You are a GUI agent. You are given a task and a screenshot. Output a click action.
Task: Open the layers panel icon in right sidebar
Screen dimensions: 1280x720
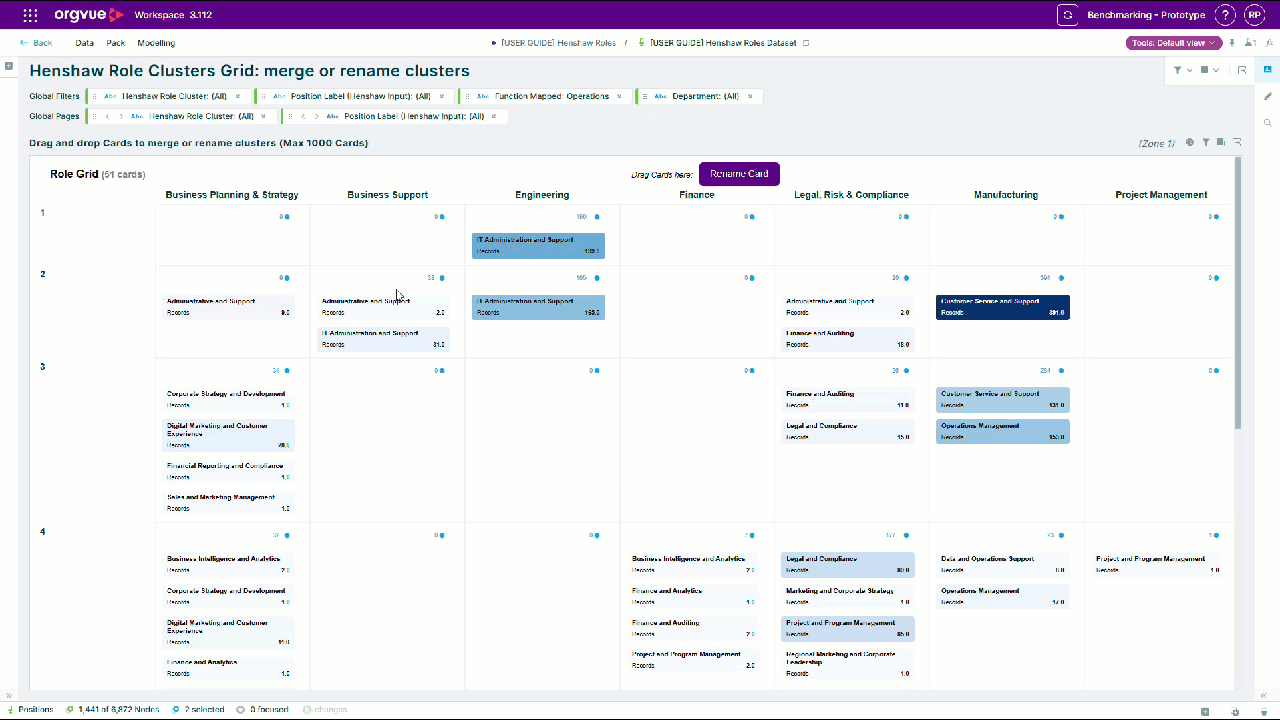coord(1268,70)
